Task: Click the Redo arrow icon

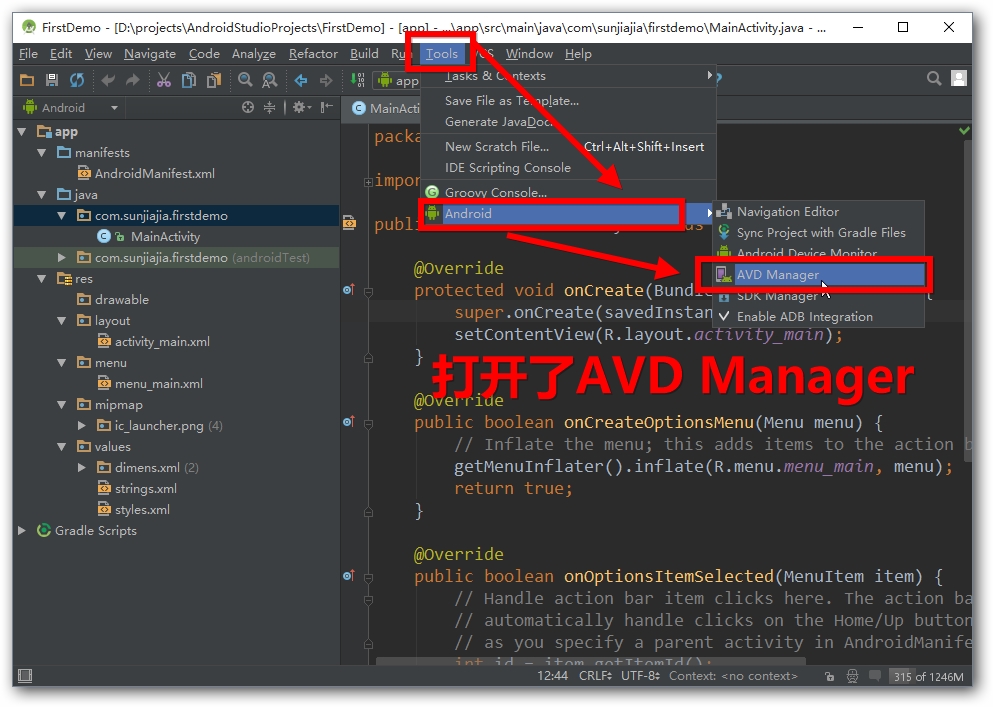Action: 132,80
